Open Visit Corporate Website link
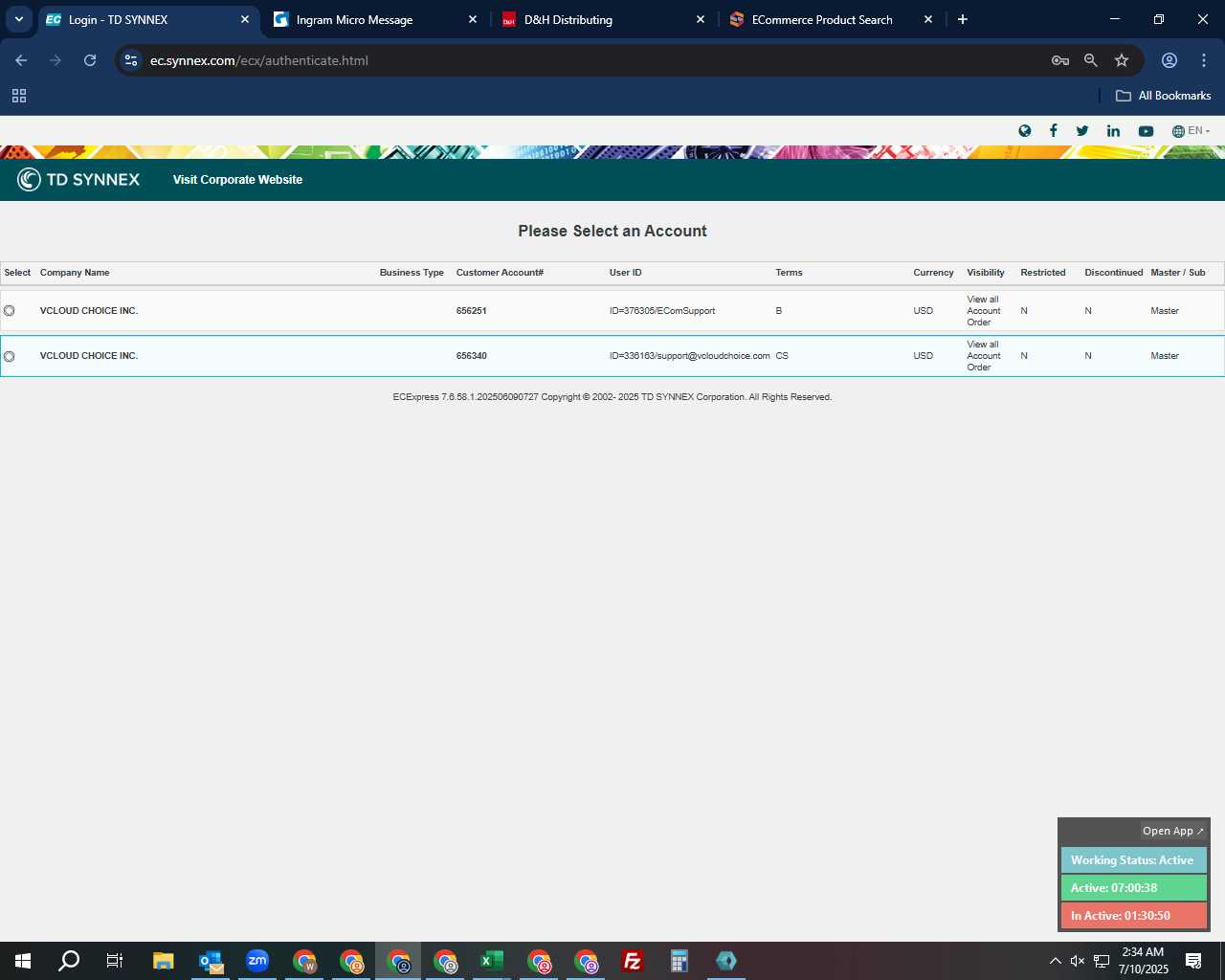The image size is (1225, 980). pyautogui.click(x=237, y=180)
